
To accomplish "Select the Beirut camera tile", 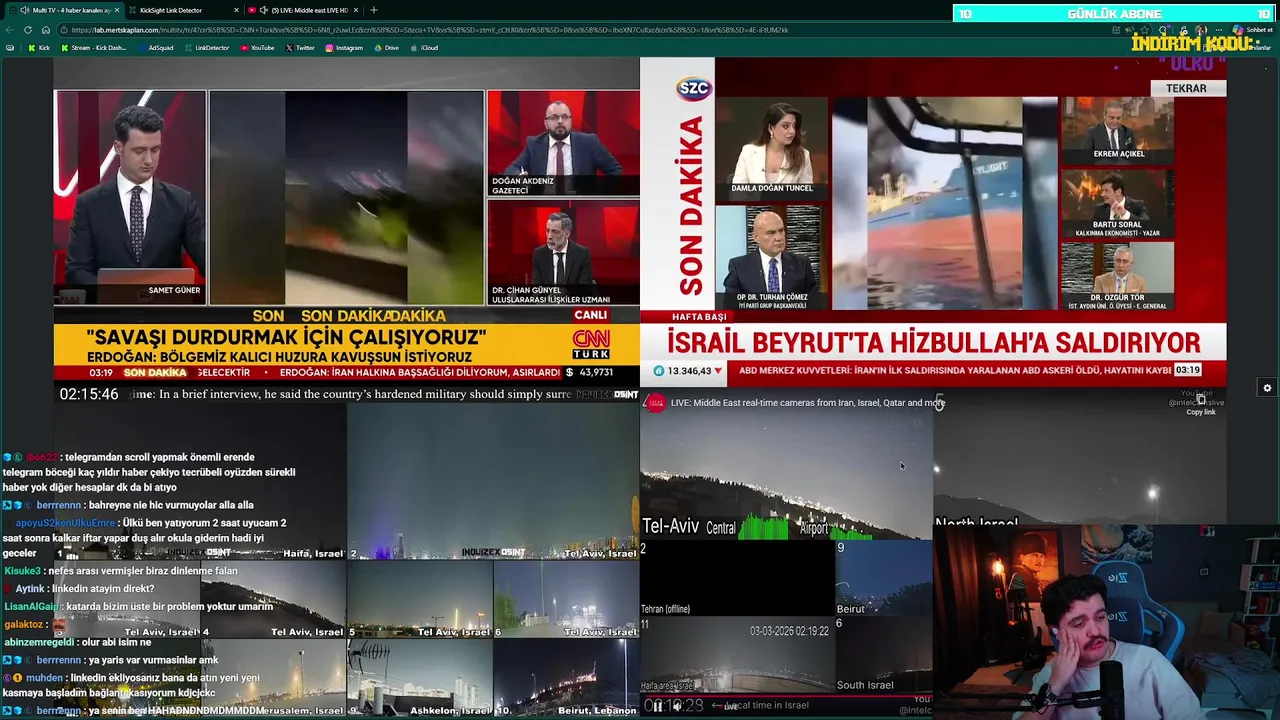I will [x=884, y=578].
